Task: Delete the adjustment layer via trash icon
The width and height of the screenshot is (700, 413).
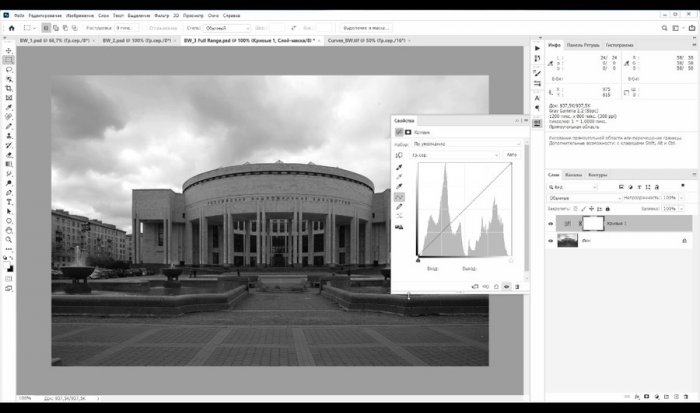Action: [517, 287]
